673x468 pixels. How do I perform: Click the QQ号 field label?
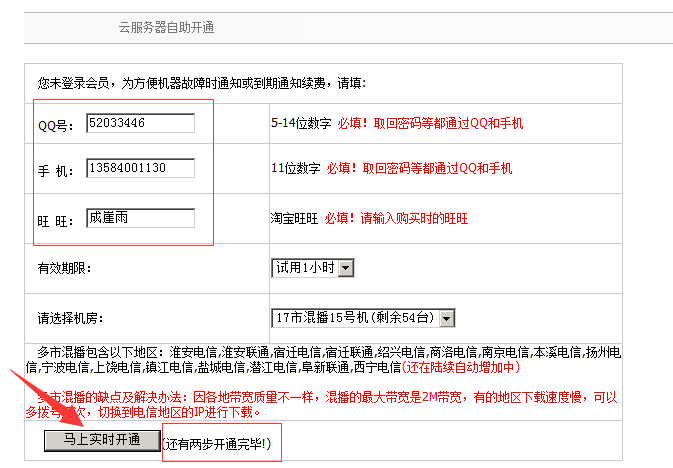pyautogui.click(x=56, y=126)
